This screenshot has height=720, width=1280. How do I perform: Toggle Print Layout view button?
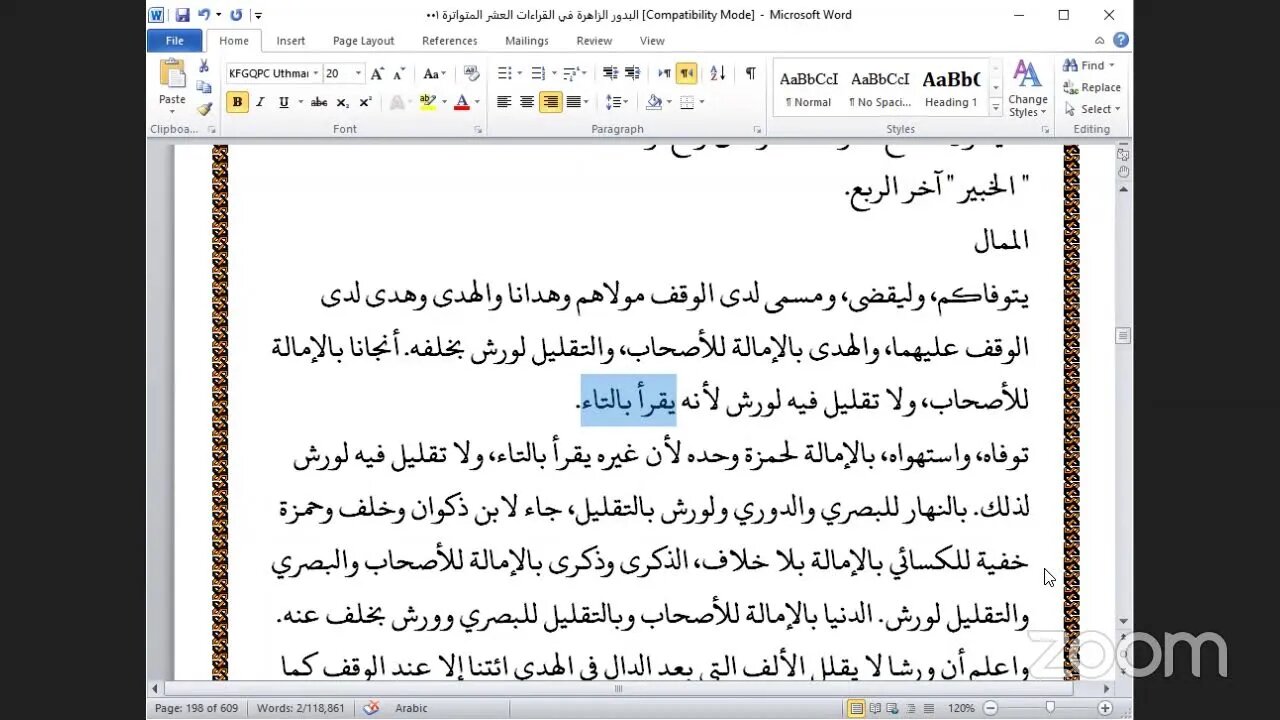click(x=857, y=708)
